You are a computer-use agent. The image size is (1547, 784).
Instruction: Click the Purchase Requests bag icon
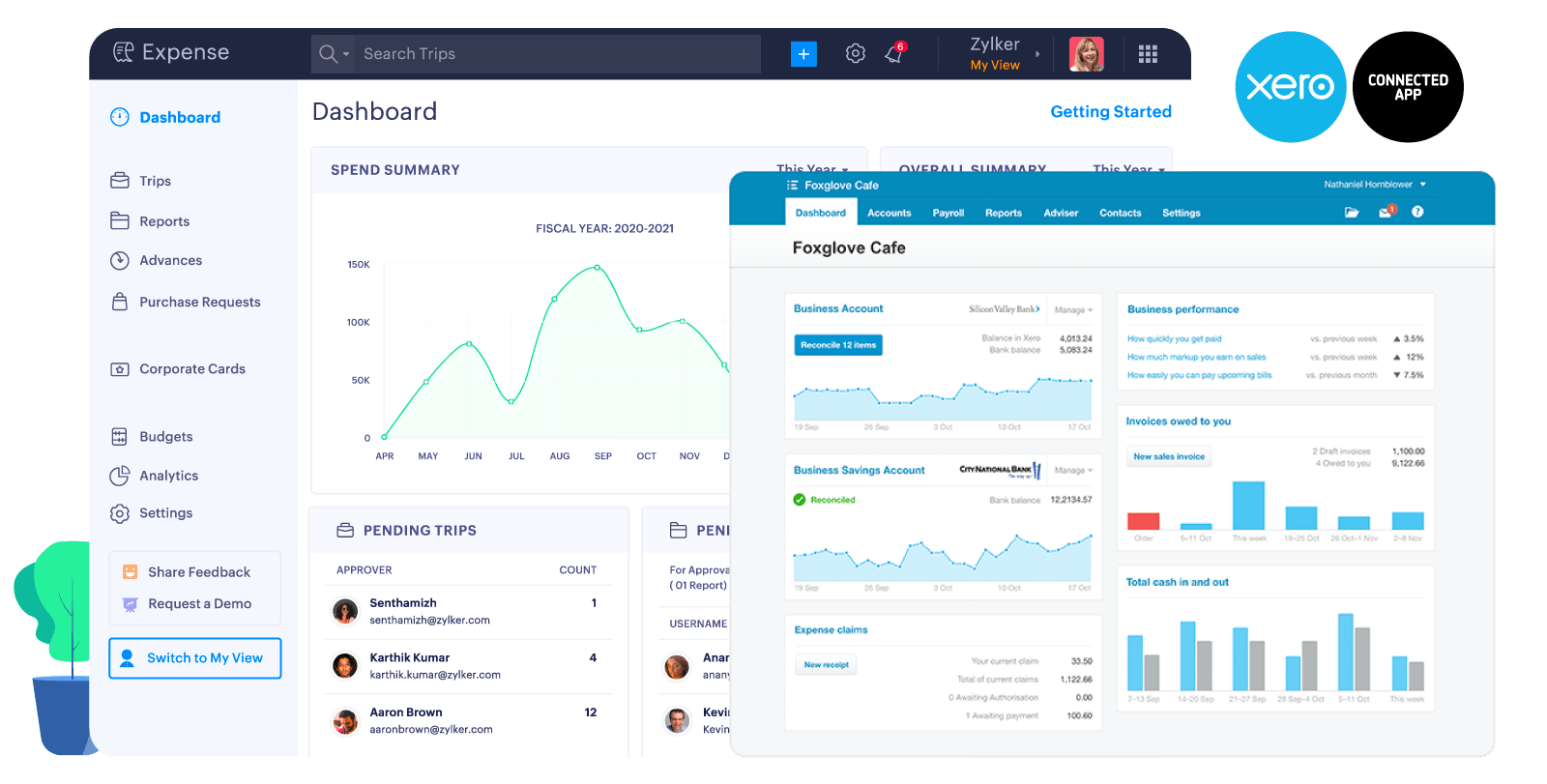(x=120, y=302)
